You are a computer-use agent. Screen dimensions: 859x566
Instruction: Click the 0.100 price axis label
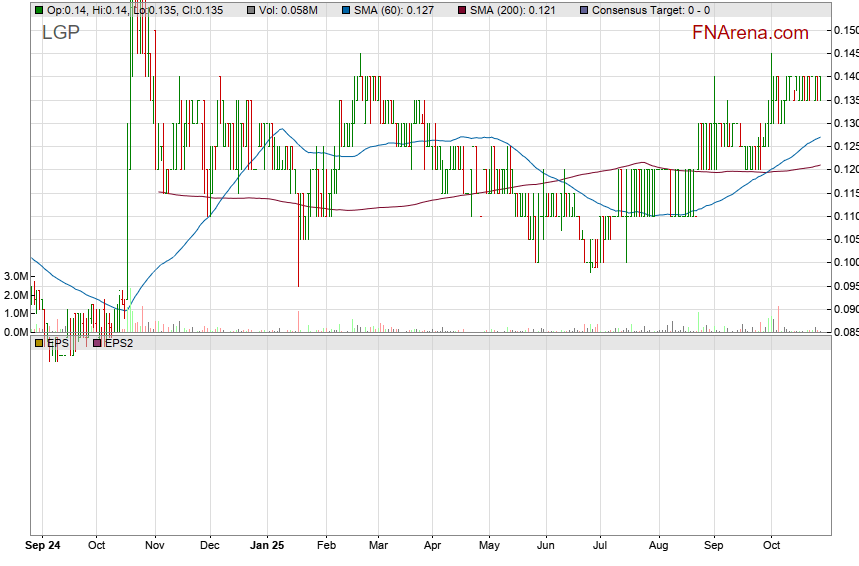click(845, 262)
